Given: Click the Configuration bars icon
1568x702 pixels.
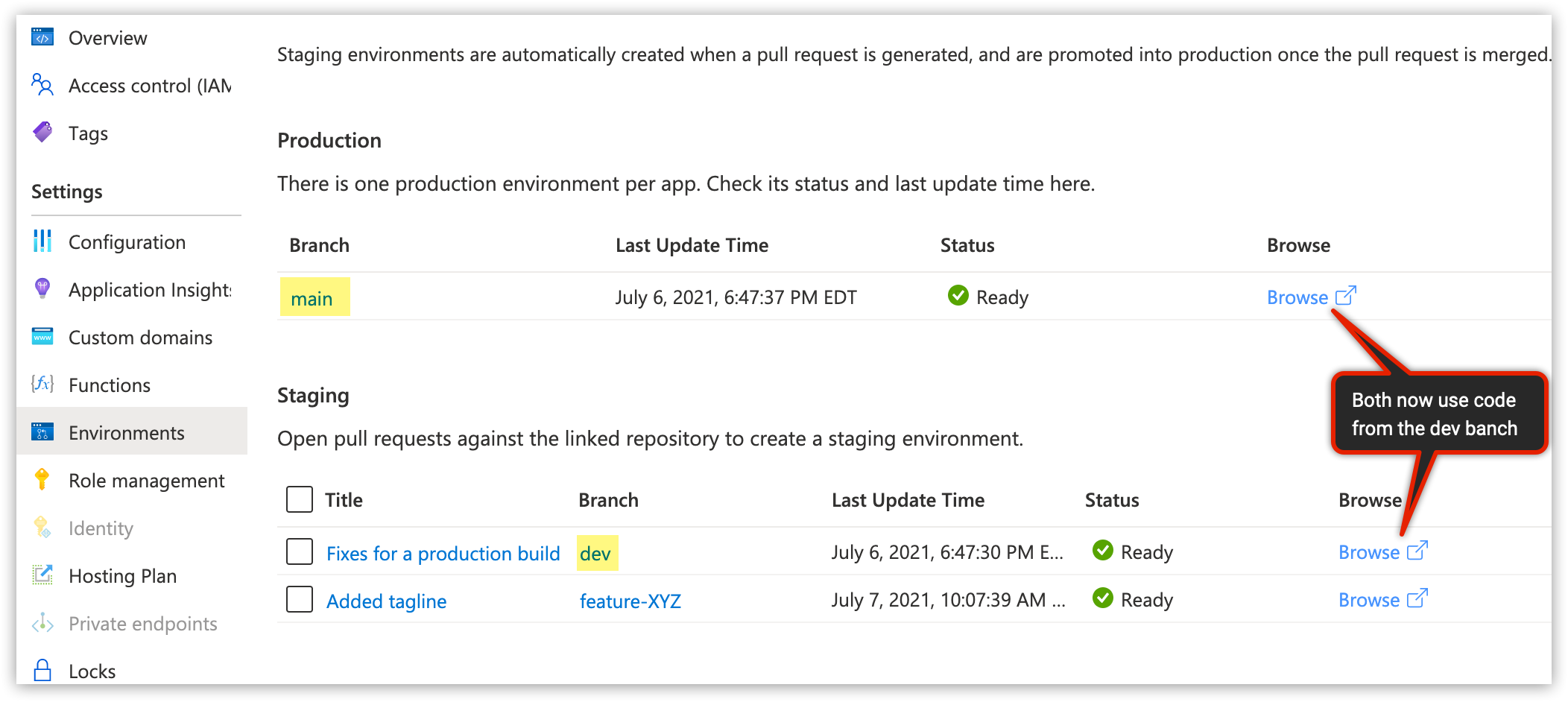Looking at the screenshot, I should pyautogui.click(x=42, y=241).
